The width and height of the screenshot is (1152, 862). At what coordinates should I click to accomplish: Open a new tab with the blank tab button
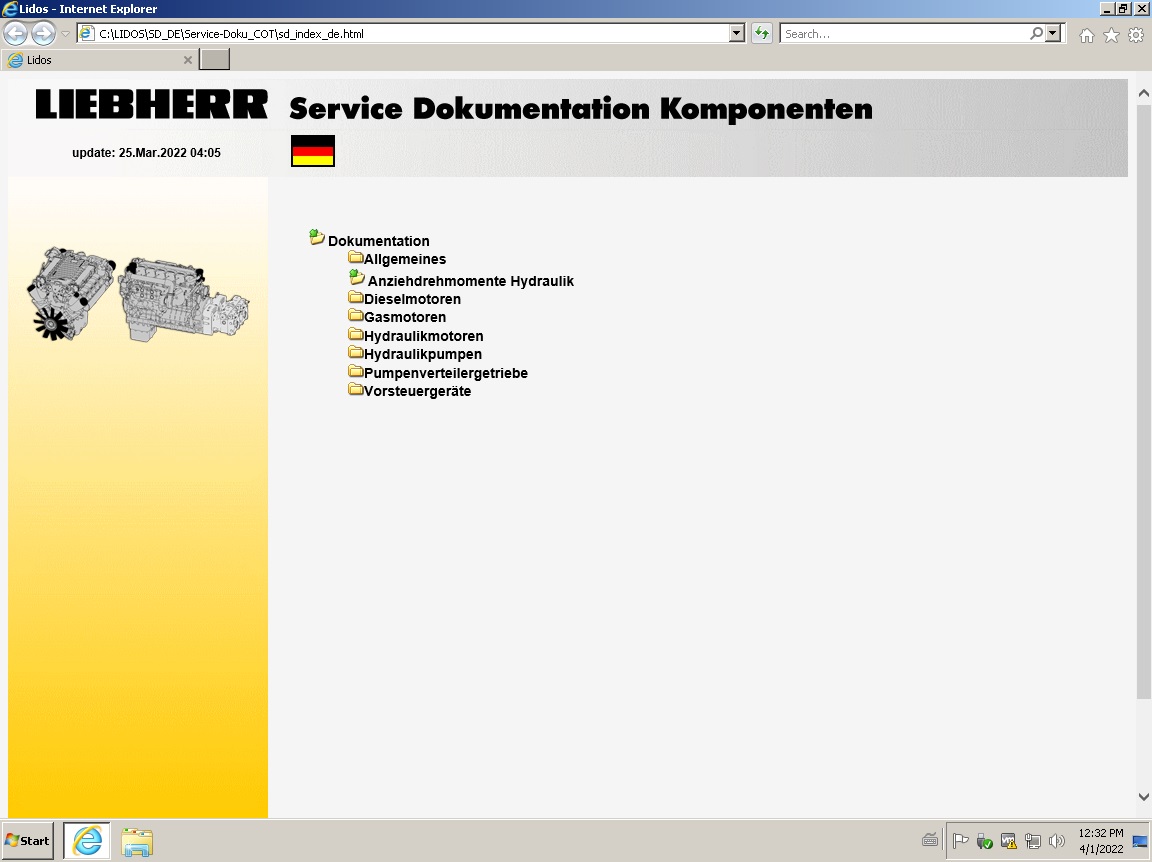(x=215, y=60)
